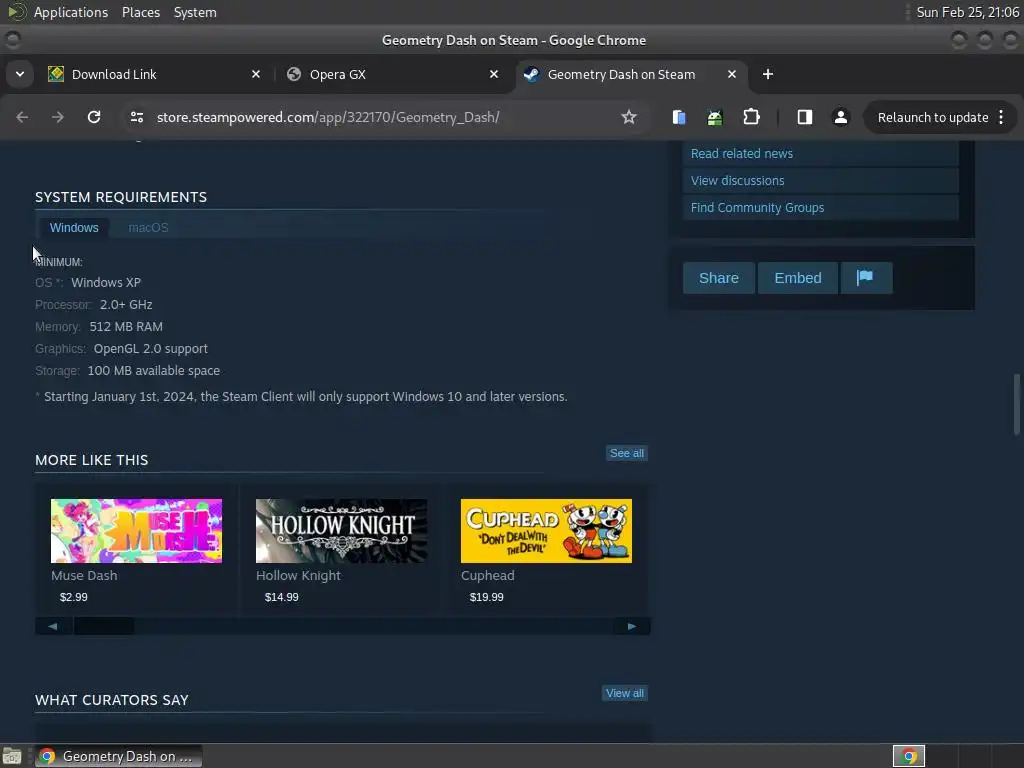Toggle the Chrome side panel
Viewport: 1024px width, 768px height.
click(805, 117)
